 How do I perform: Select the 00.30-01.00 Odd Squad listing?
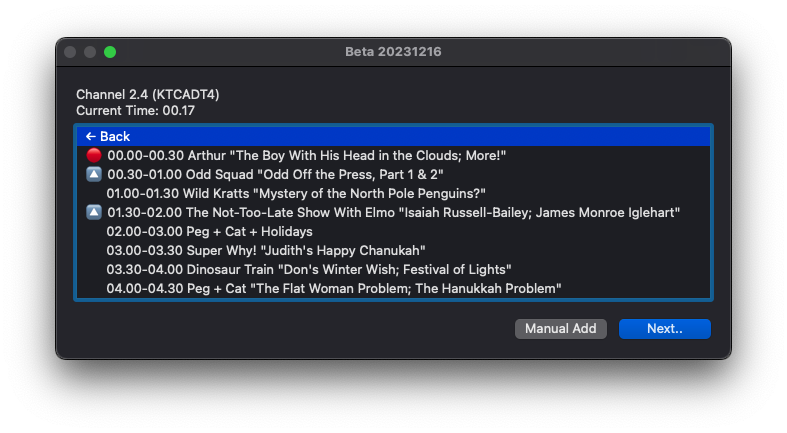pos(394,175)
